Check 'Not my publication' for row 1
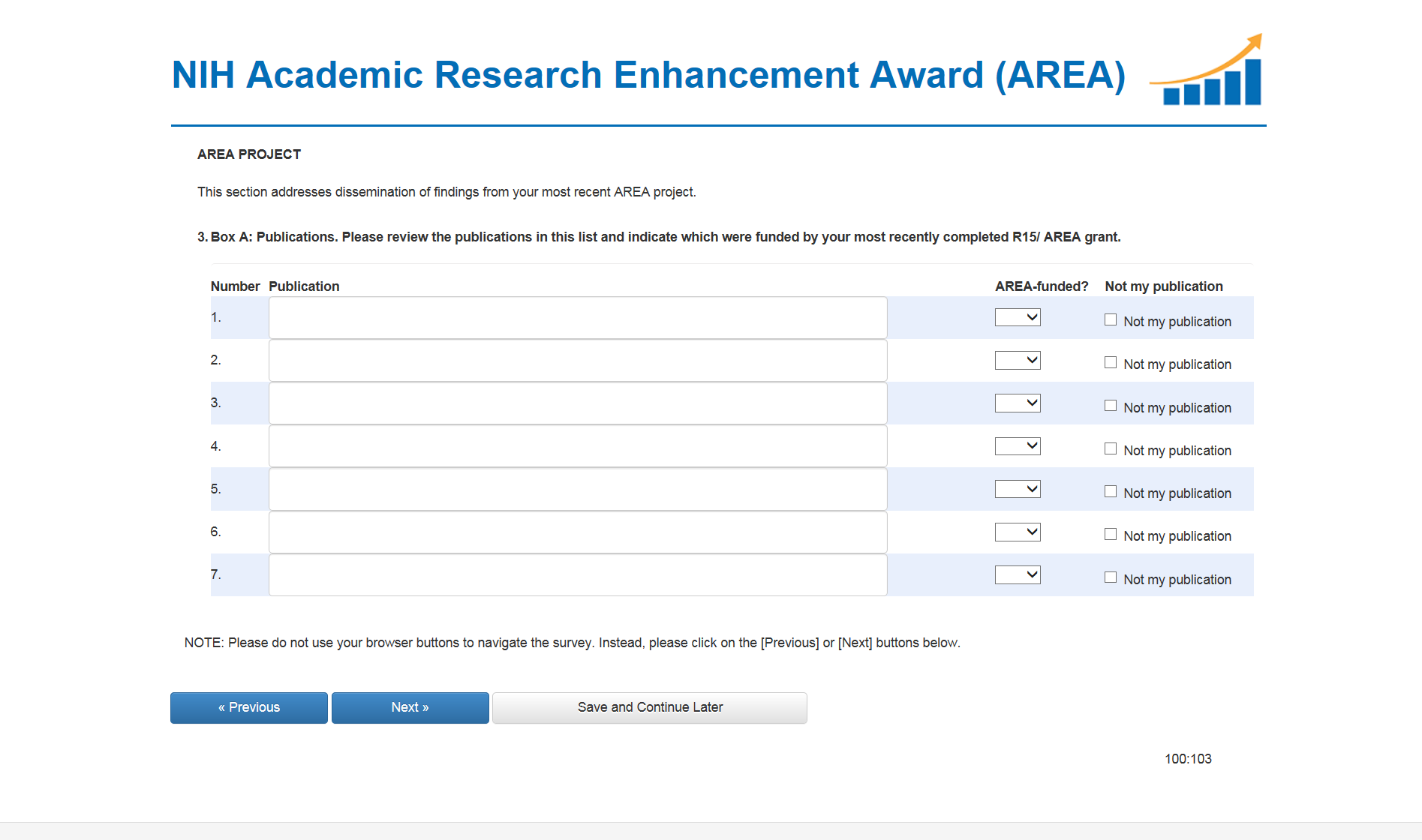This screenshot has width=1422, height=840. pyautogui.click(x=1111, y=320)
